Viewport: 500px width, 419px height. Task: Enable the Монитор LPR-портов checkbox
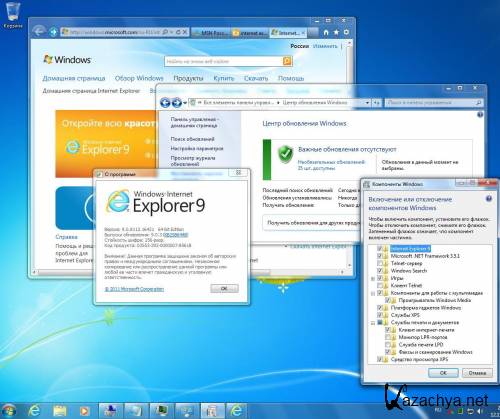[388, 337]
